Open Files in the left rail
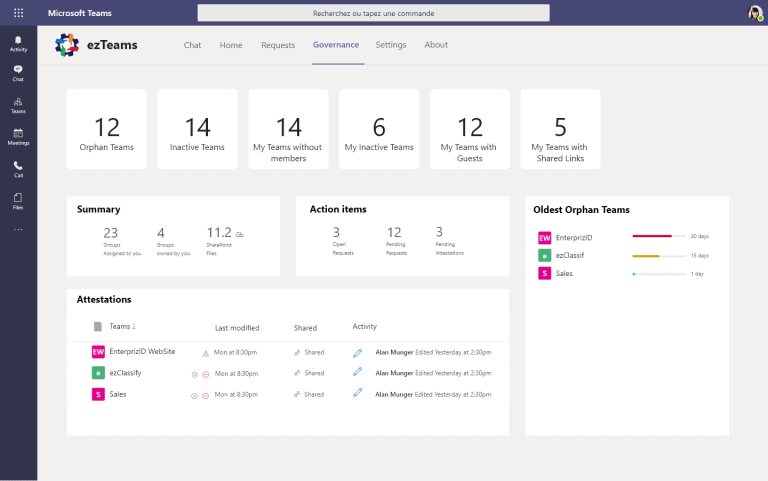Viewport: 768px width, 481px height. (x=18, y=201)
